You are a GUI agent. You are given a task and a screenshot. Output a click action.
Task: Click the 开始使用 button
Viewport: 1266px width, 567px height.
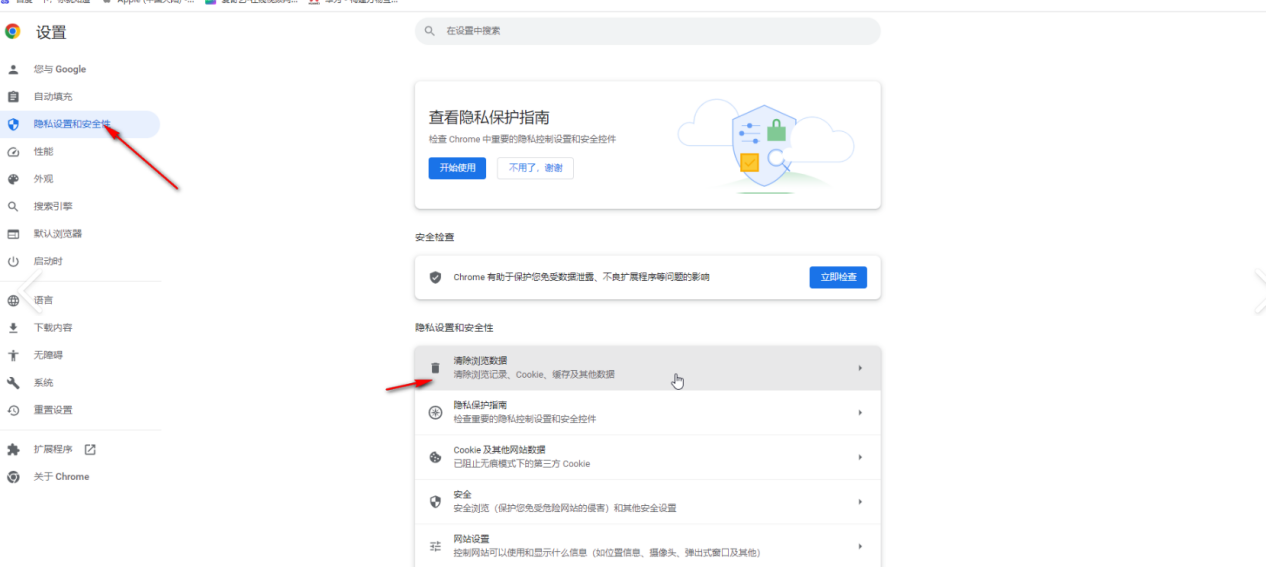click(457, 168)
